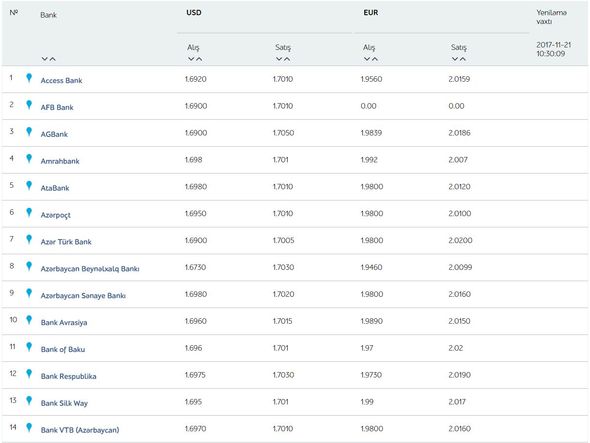590x443 pixels.
Task: Sort USD Alış column ascending with up chevron
Action: coord(199,59)
